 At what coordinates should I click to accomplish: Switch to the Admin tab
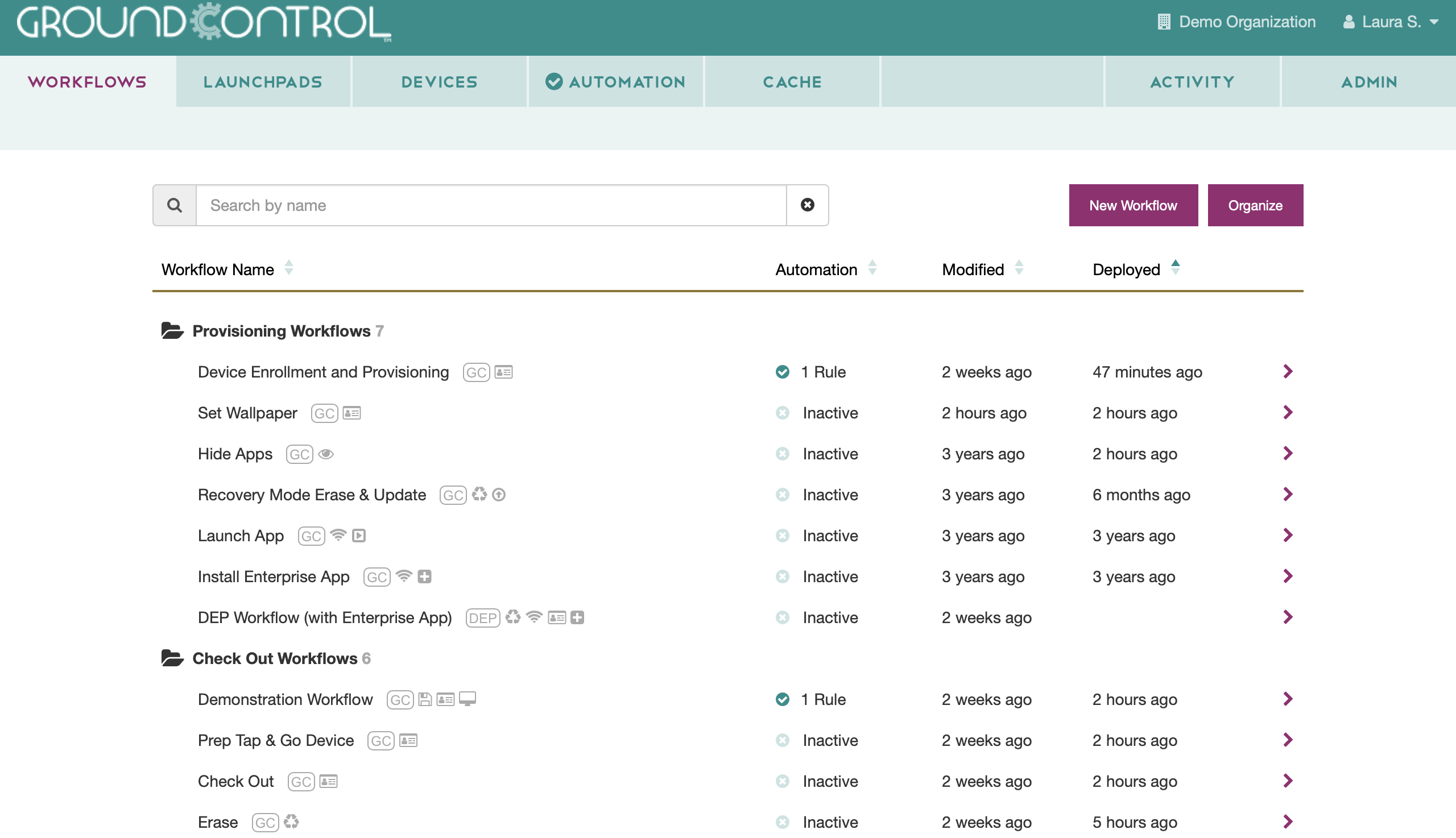[1369, 82]
